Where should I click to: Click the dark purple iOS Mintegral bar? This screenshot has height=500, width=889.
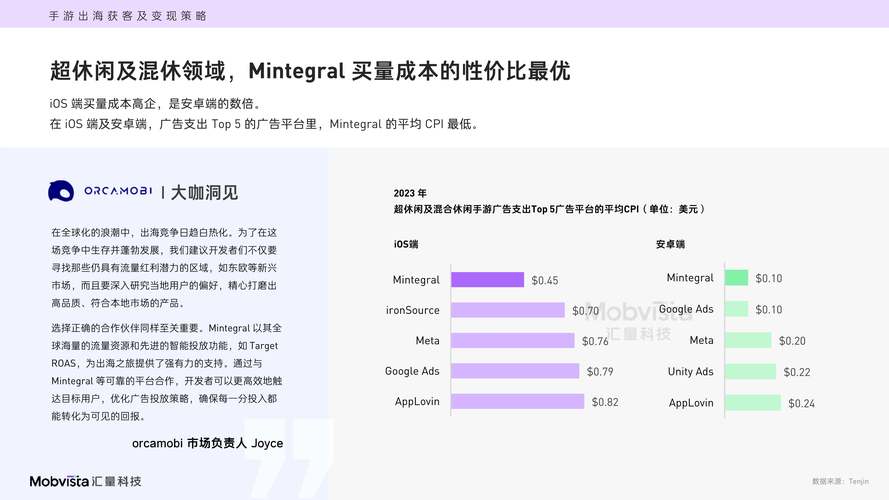tap(488, 279)
